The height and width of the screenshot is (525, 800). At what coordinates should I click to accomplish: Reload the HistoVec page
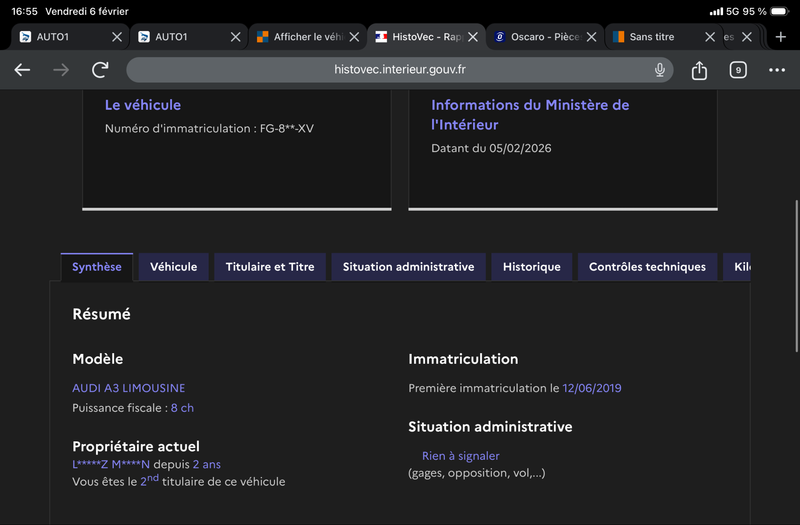[x=100, y=70]
